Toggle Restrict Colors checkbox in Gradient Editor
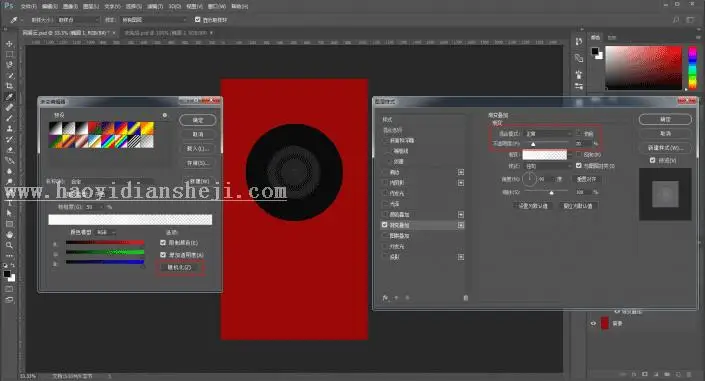The height and width of the screenshot is (381, 705). coord(163,242)
